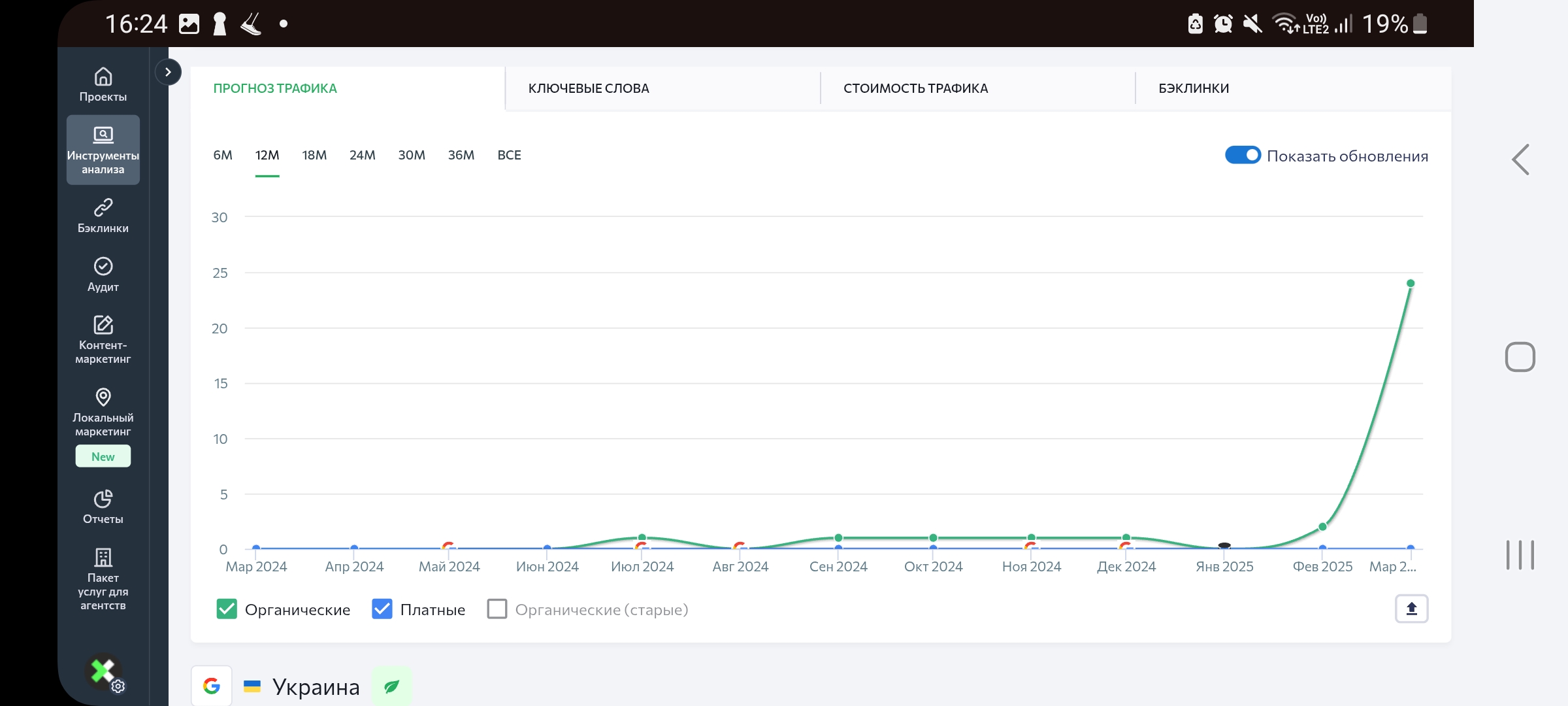Viewport: 1568px width, 706px height.
Task: Click the Мар 2025 organic data point
Action: tap(1411, 284)
